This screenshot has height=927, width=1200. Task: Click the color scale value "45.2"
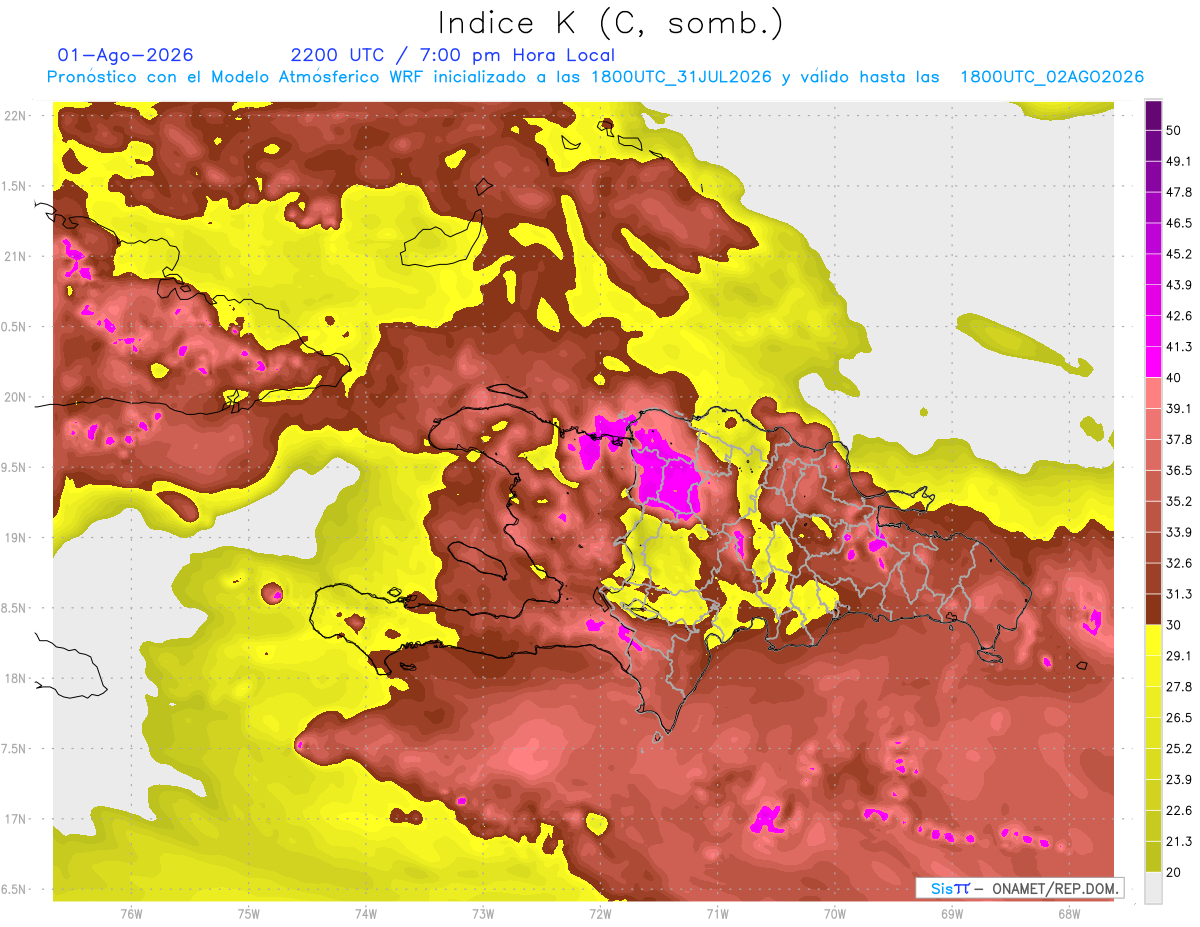[x=1179, y=254]
